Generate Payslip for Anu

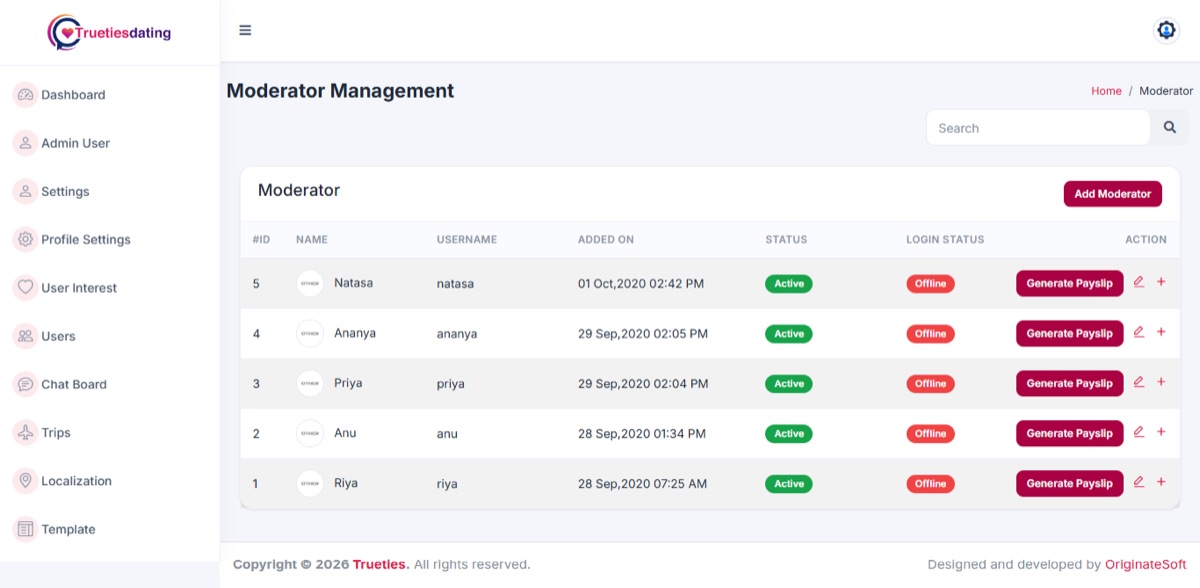point(1069,433)
